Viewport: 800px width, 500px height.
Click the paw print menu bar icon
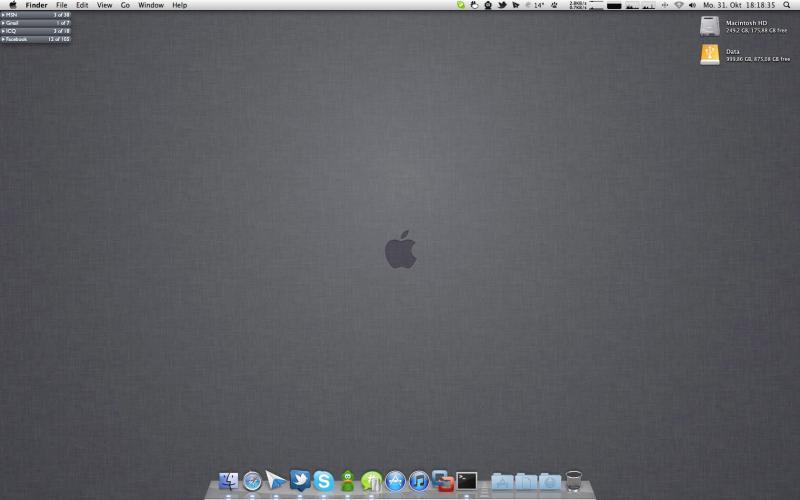(554, 5)
